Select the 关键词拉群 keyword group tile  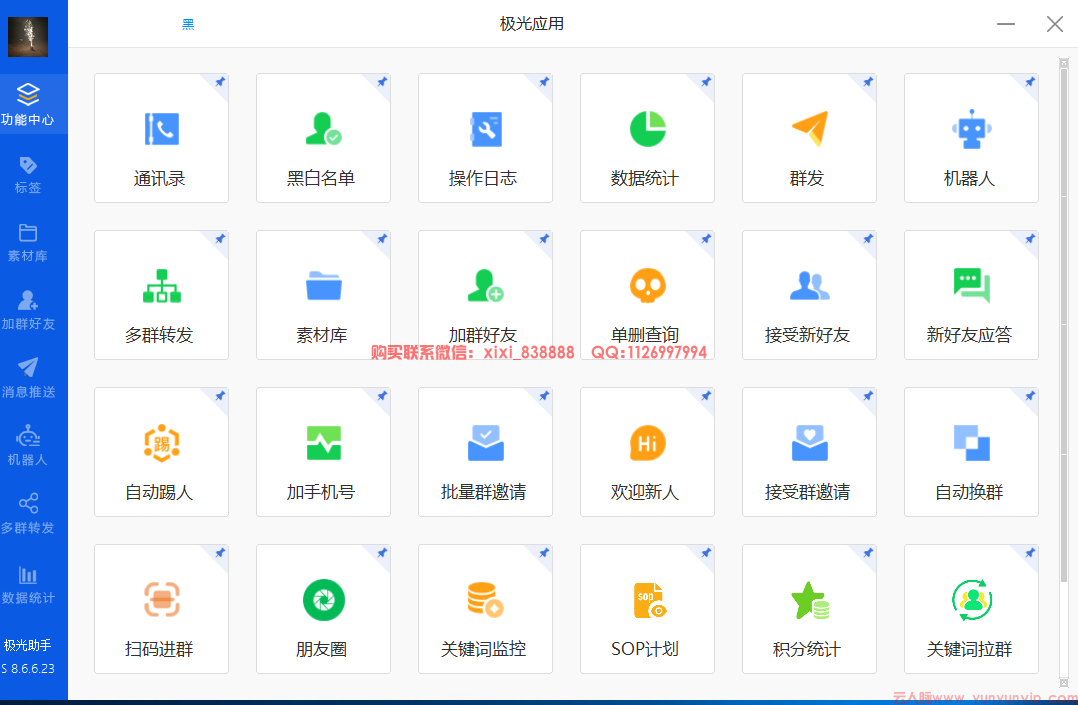(x=971, y=609)
